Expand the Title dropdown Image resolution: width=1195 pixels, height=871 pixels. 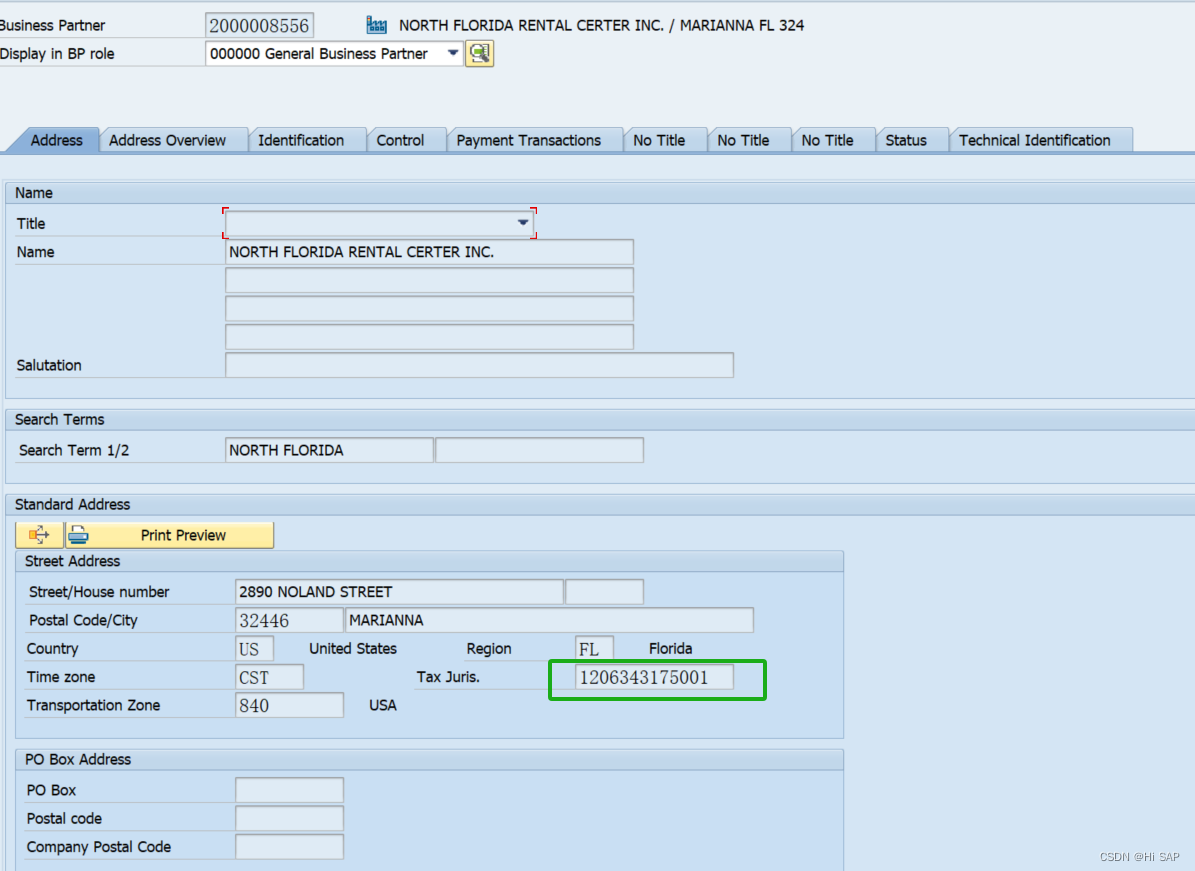523,223
